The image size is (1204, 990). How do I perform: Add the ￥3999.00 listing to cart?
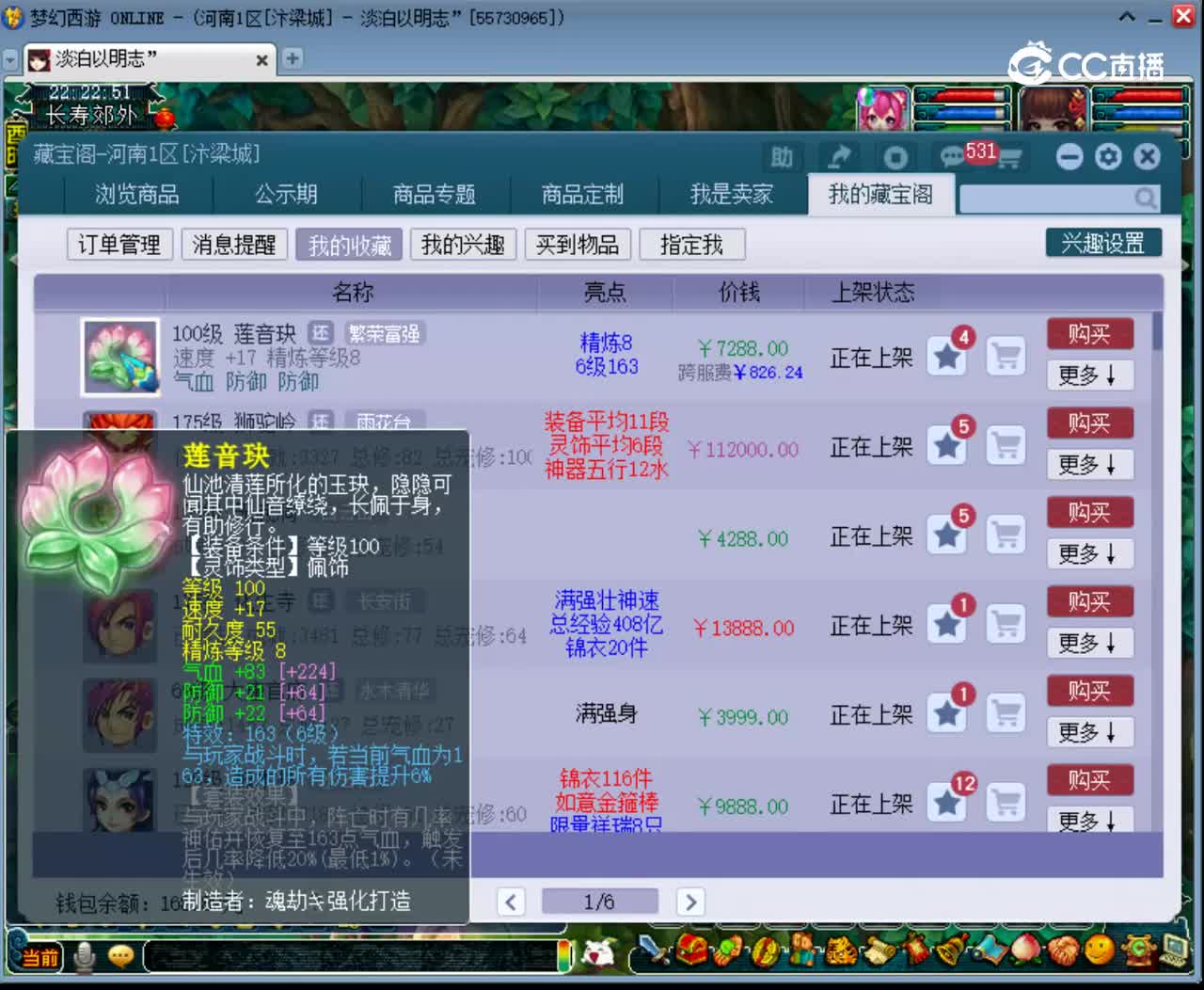[1006, 714]
